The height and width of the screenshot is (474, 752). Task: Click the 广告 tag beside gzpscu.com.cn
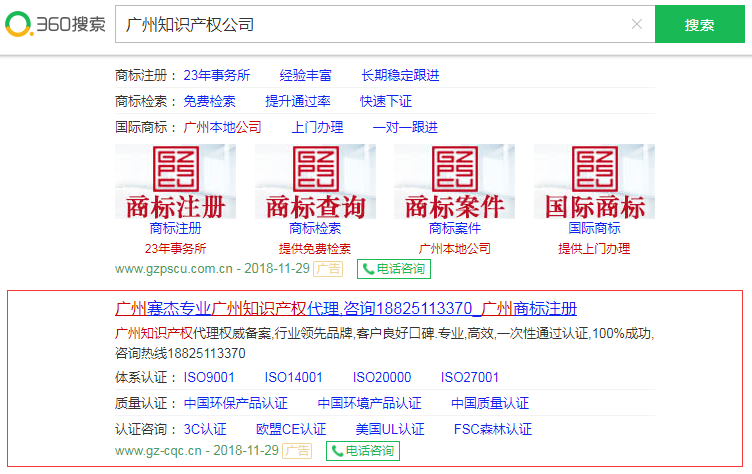[328, 269]
